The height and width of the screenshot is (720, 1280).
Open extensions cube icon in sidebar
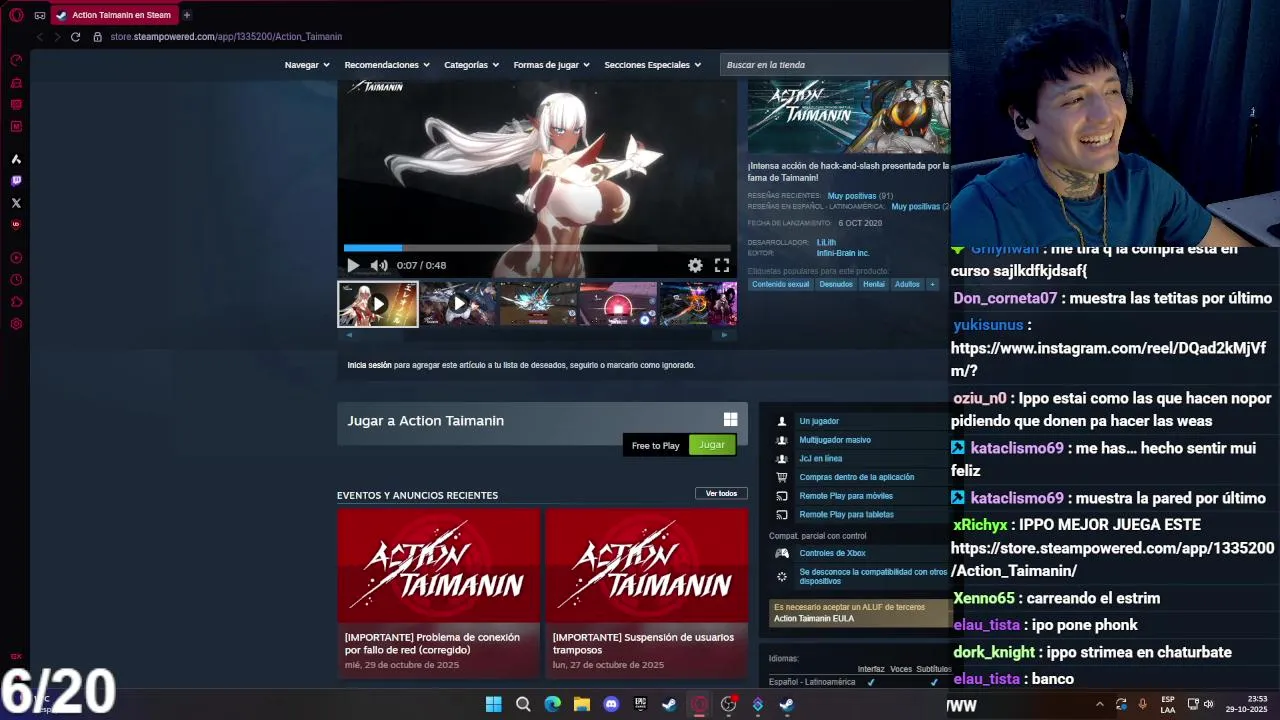16,302
